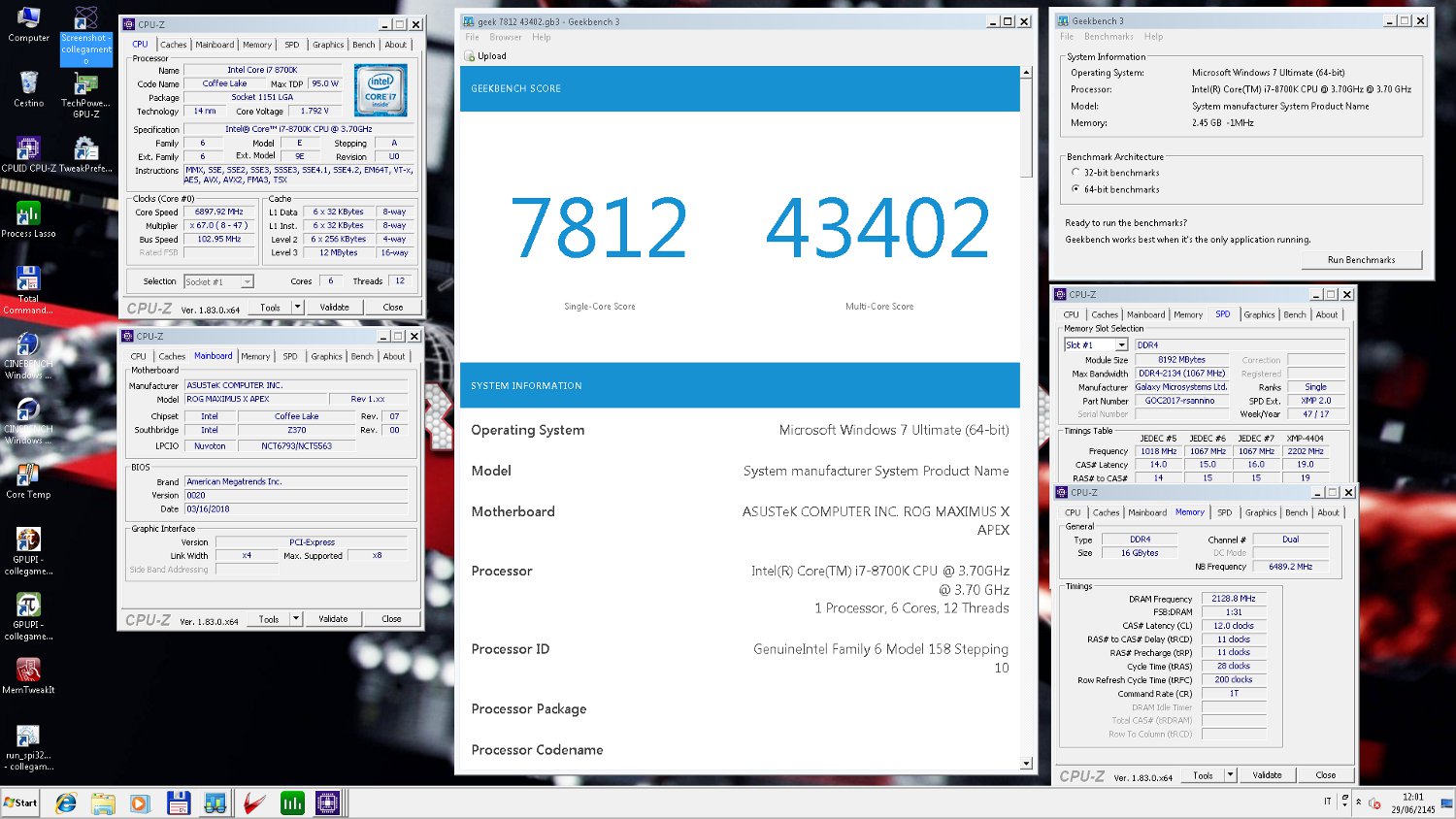1456x819 pixels.
Task: Click Validate in CPU-Z timings window
Action: 1267,775
